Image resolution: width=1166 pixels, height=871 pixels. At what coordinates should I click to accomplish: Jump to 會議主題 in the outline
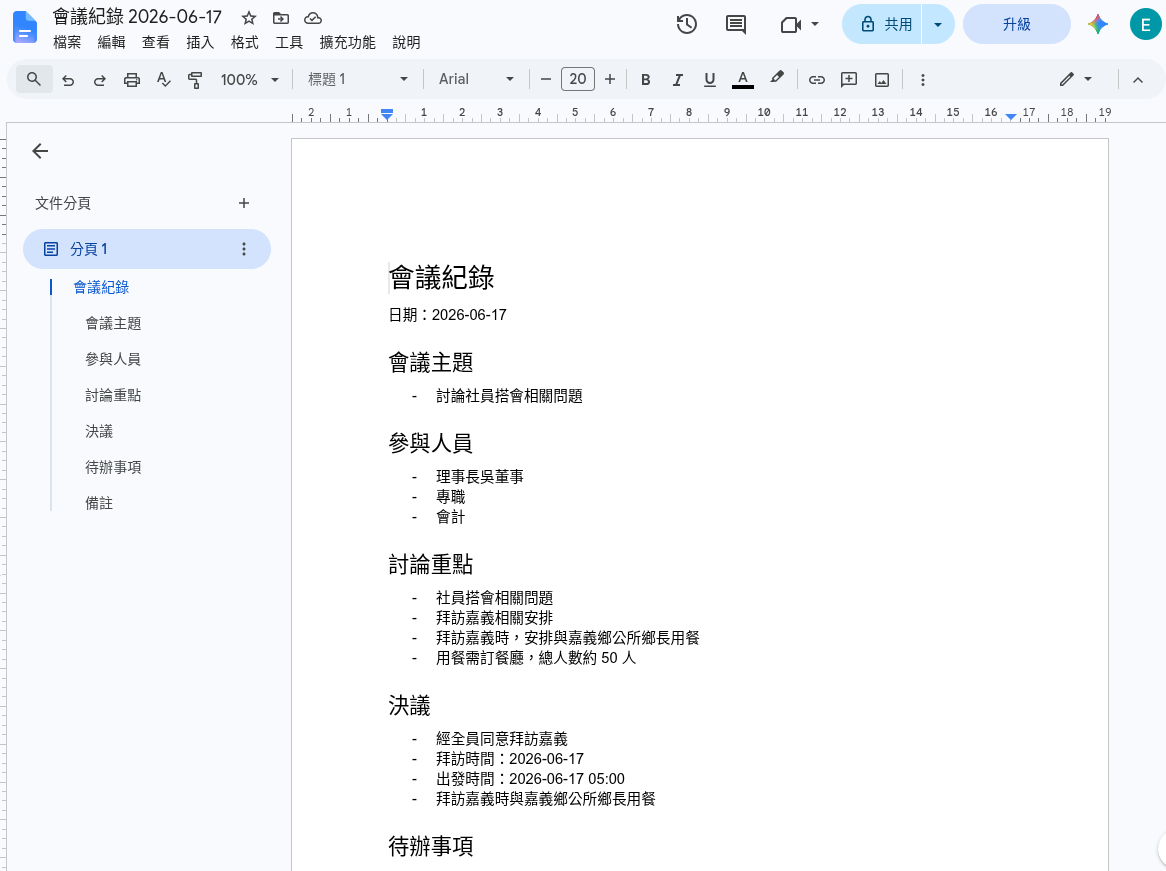pos(113,324)
